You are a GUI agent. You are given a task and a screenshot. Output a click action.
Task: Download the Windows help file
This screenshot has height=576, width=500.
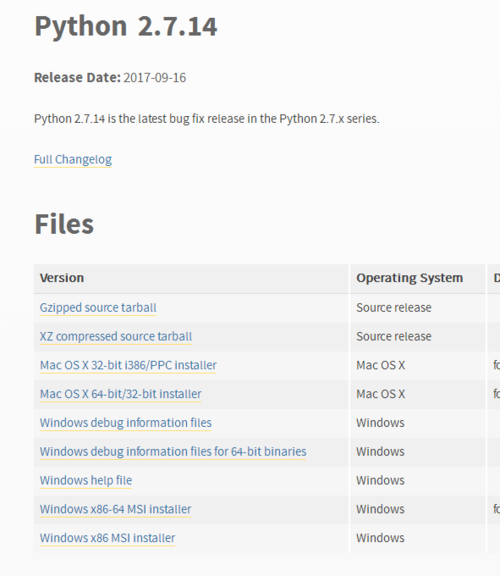86,480
